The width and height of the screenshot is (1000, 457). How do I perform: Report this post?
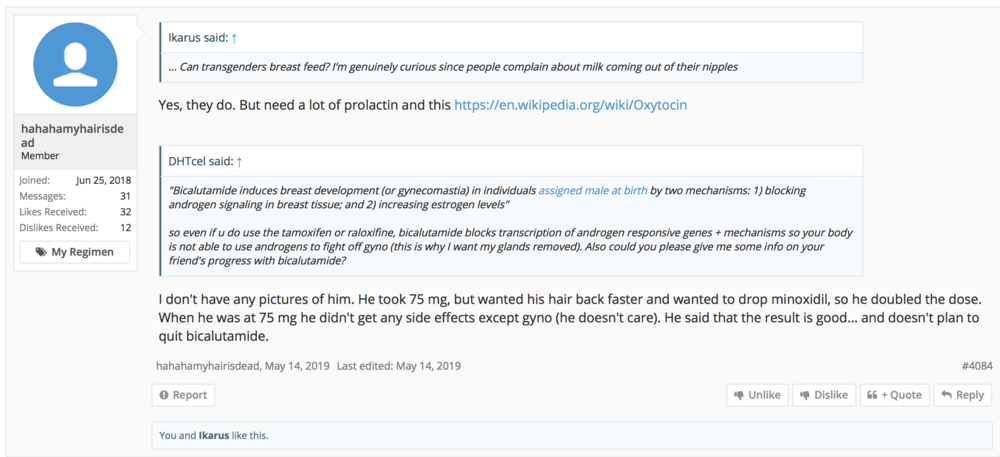(x=181, y=395)
